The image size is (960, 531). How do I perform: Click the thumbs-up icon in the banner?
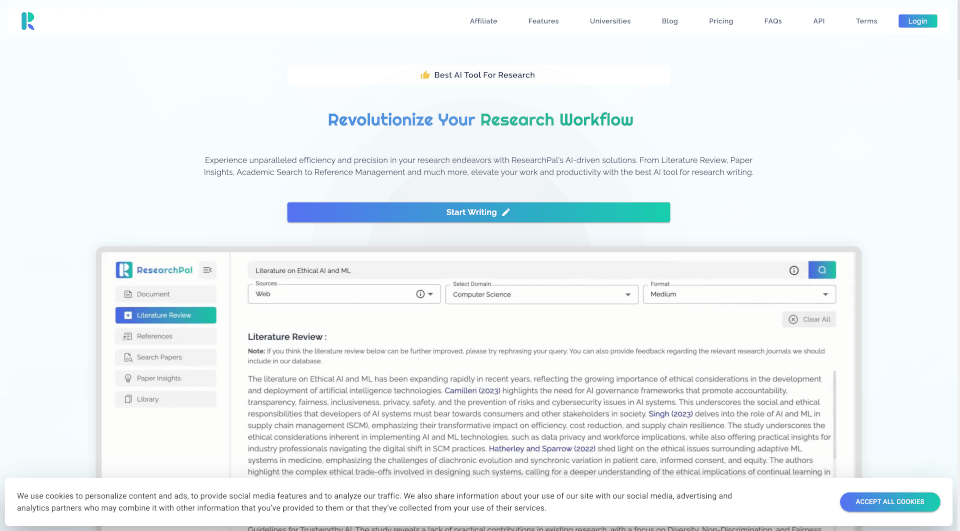[425, 75]
